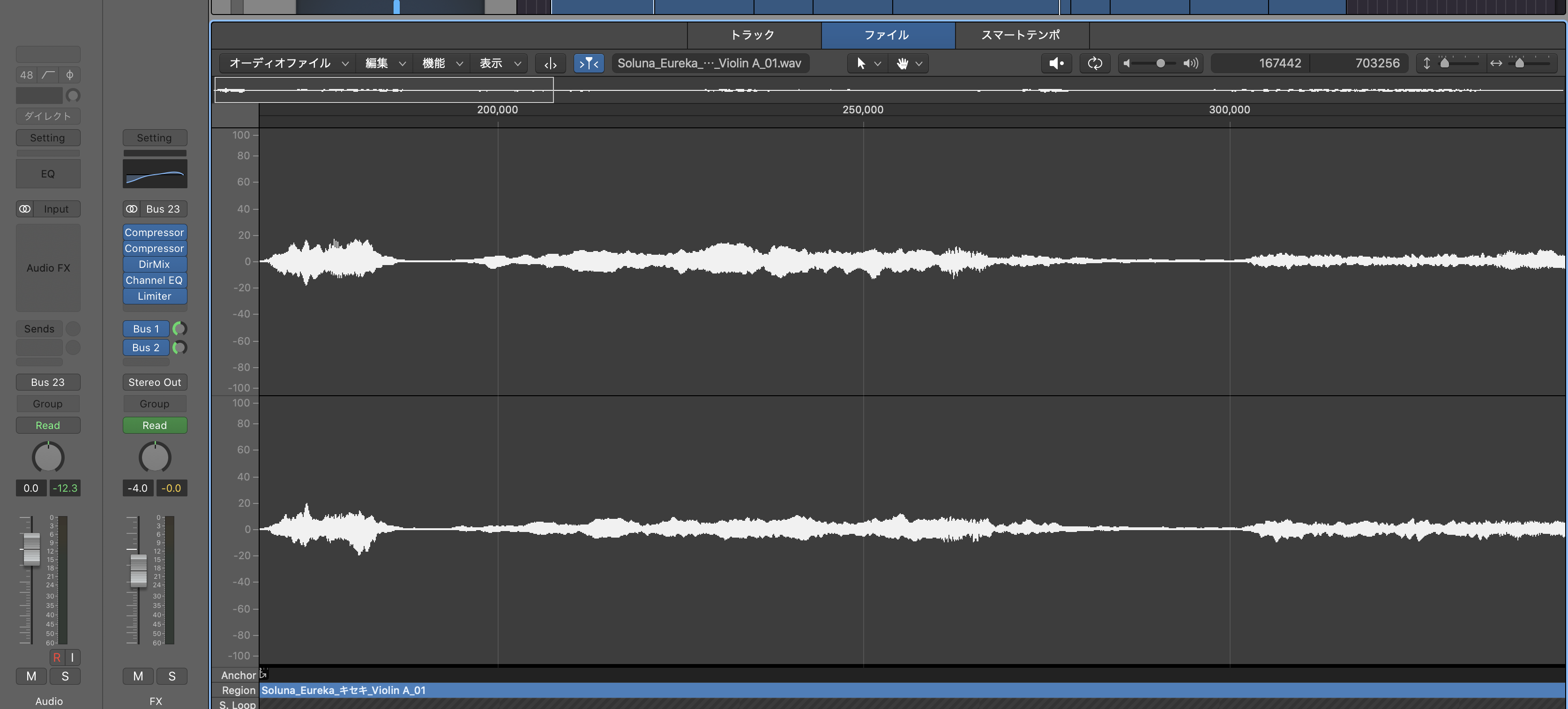Click the empty send knob beside Sends
1568x709 pixels.
point(73,329)
